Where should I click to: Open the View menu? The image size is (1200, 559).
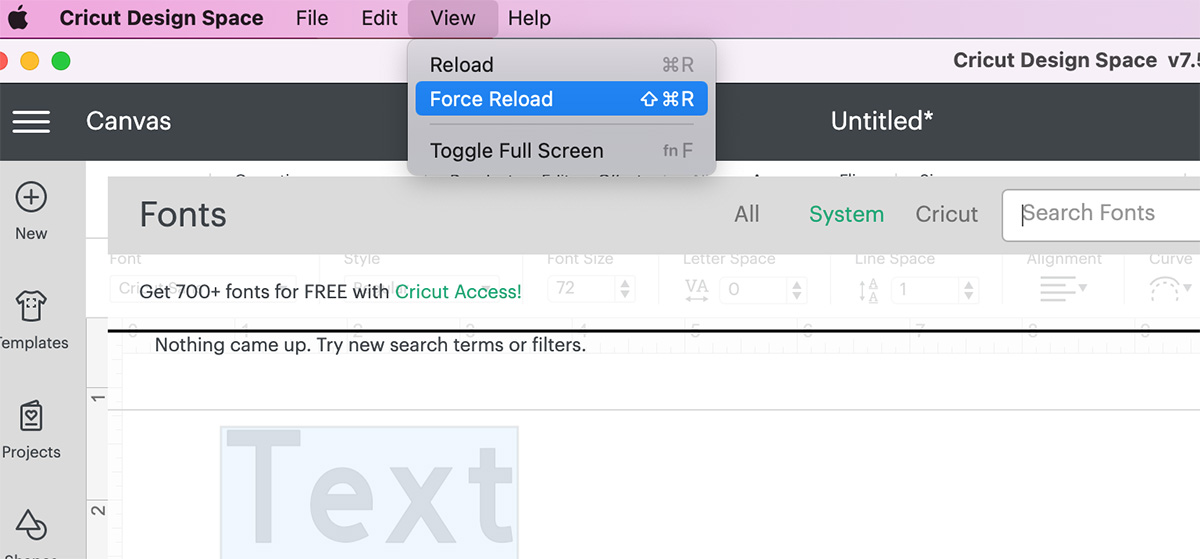tap(453, 18)
